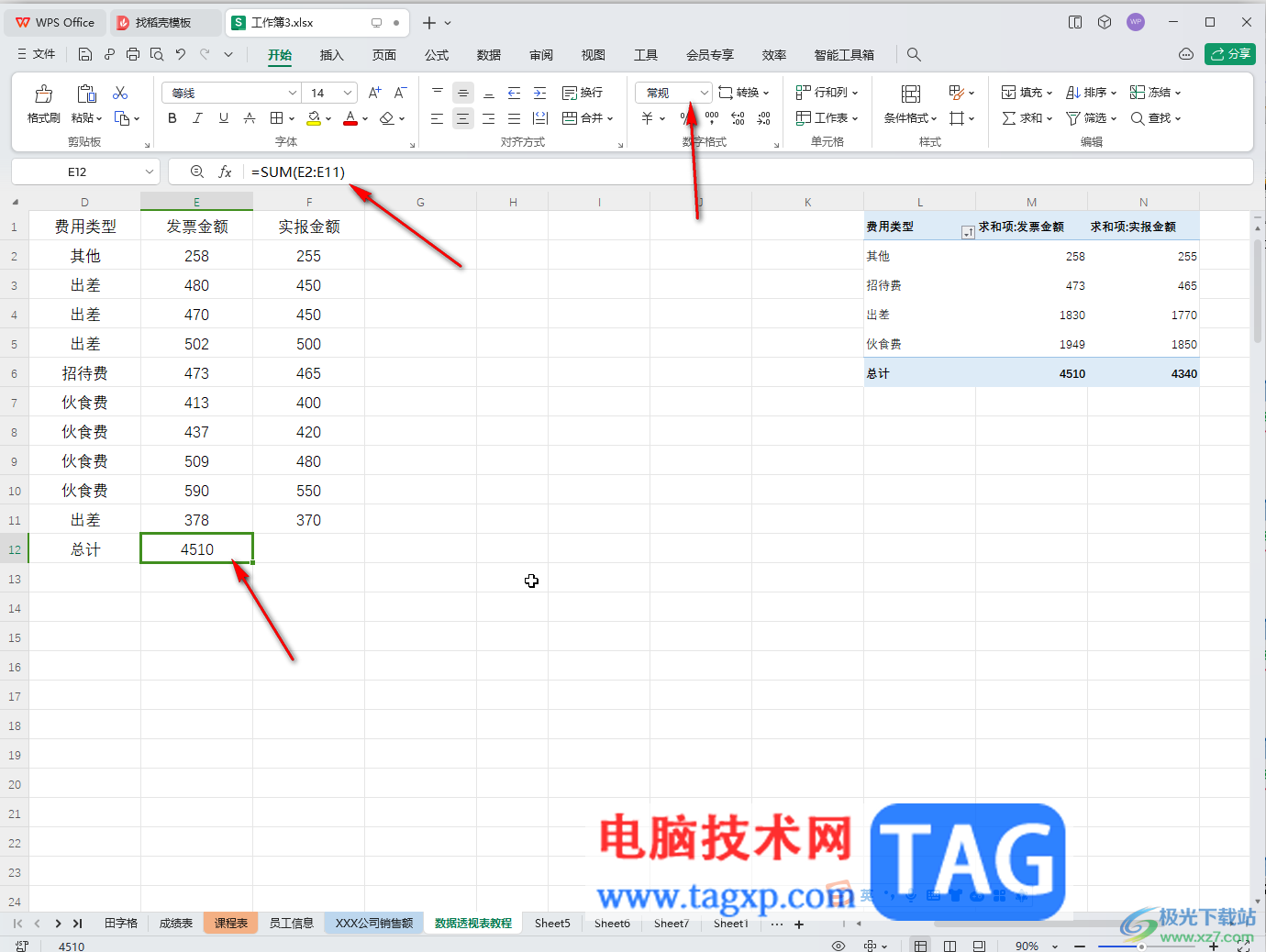Open the 数据 ribbon tab
The width and height of the screenshot is (1266, 952).
pos(489,55)
